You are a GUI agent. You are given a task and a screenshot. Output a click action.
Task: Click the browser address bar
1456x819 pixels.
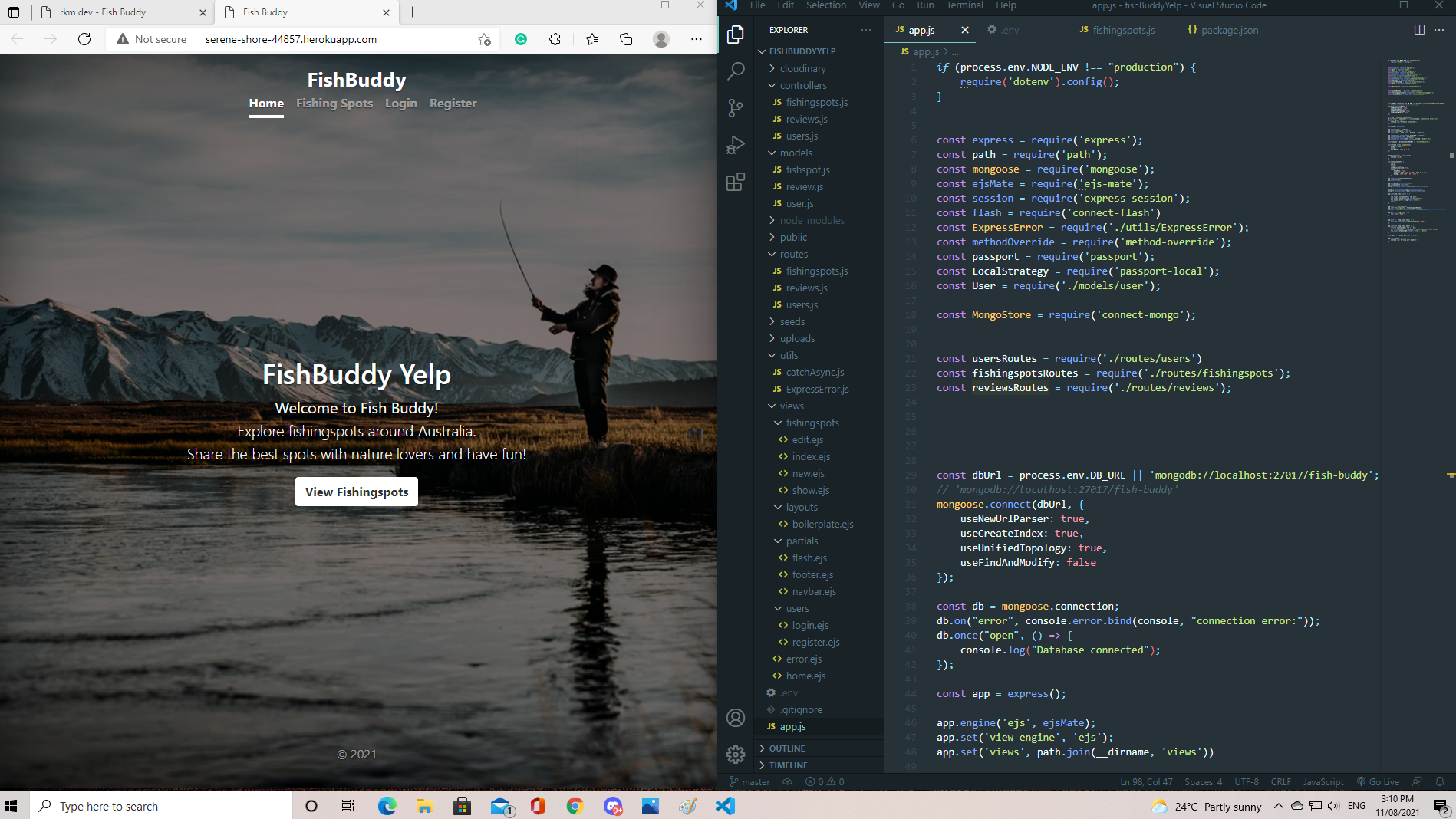pyautogui.click(x=288, y=38)
